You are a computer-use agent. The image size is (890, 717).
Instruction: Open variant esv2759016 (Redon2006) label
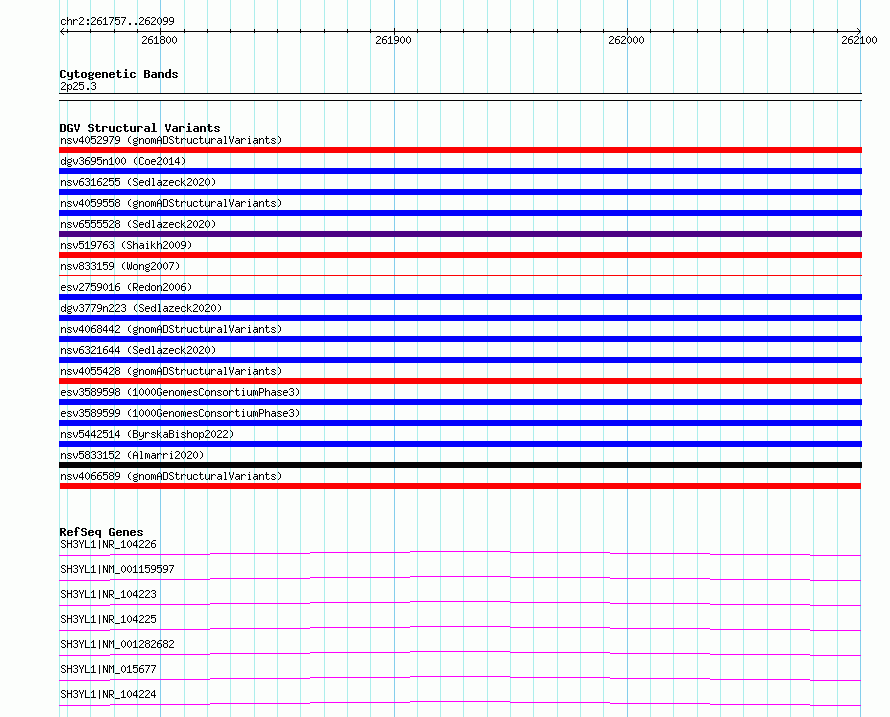[x=126, y=287]
